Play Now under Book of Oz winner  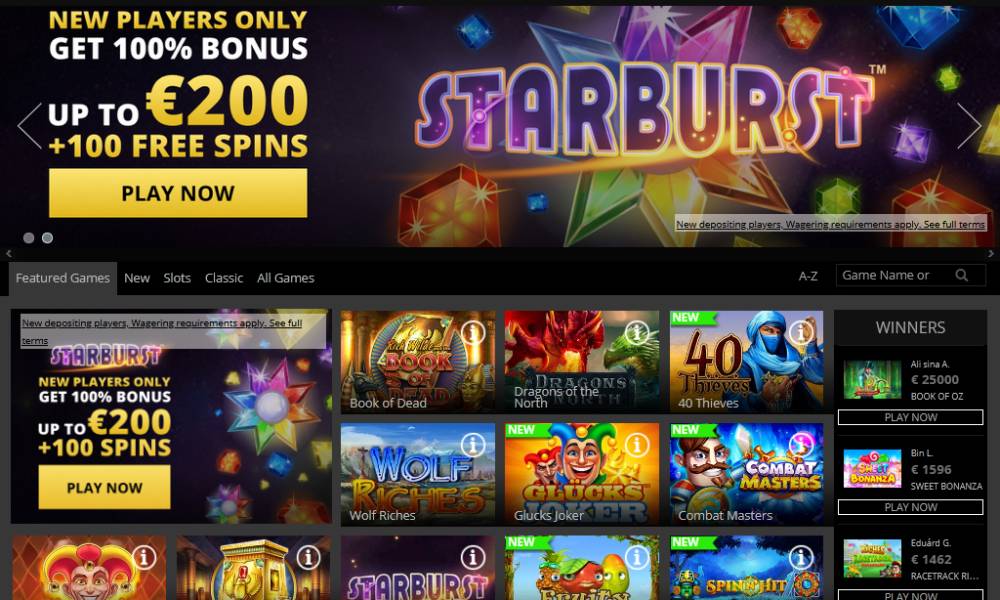(x=910, y=417)
